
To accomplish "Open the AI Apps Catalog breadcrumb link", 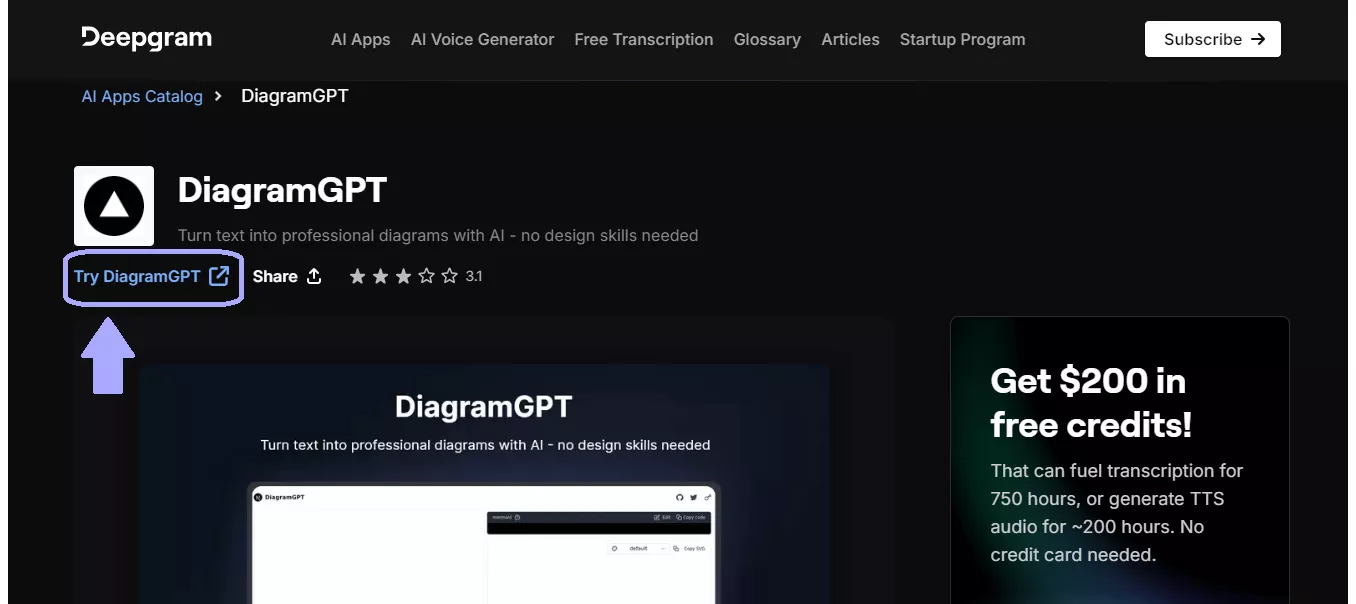I will coord(141,95).
